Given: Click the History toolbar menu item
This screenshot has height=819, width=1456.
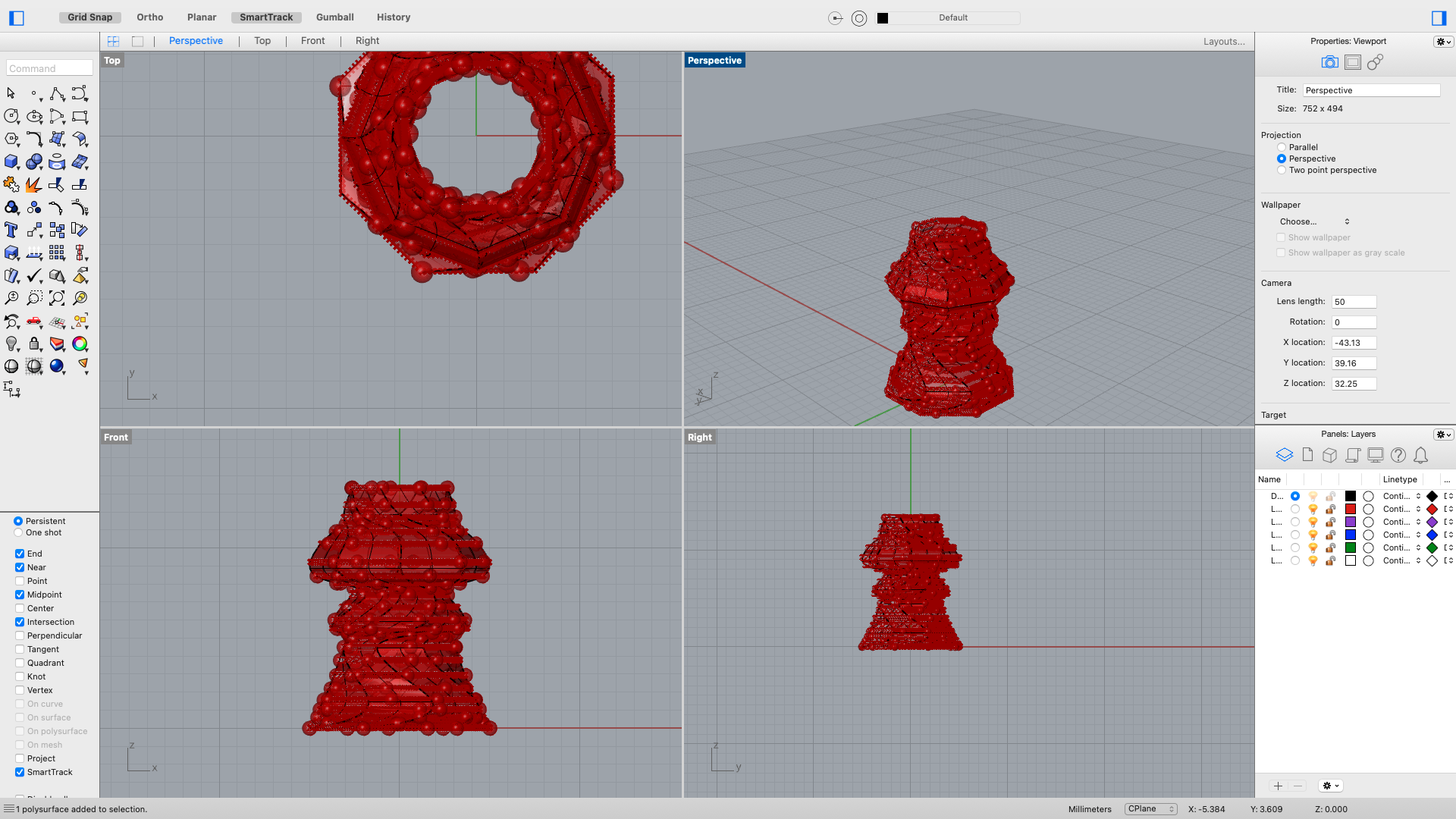Looking at the screenshot, I should [393, 17].
